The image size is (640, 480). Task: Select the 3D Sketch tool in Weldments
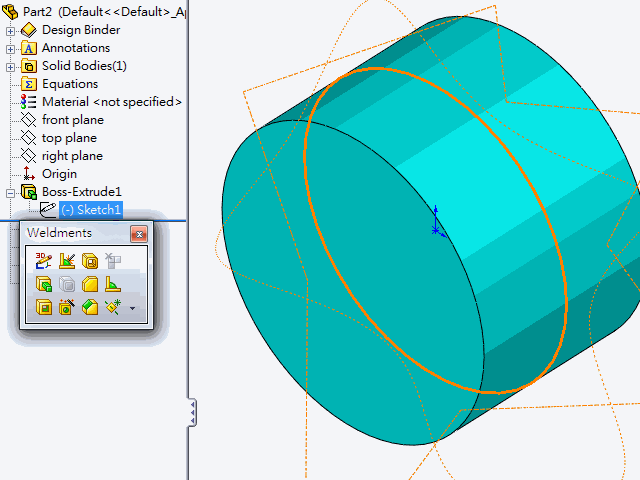coord(43,260)
